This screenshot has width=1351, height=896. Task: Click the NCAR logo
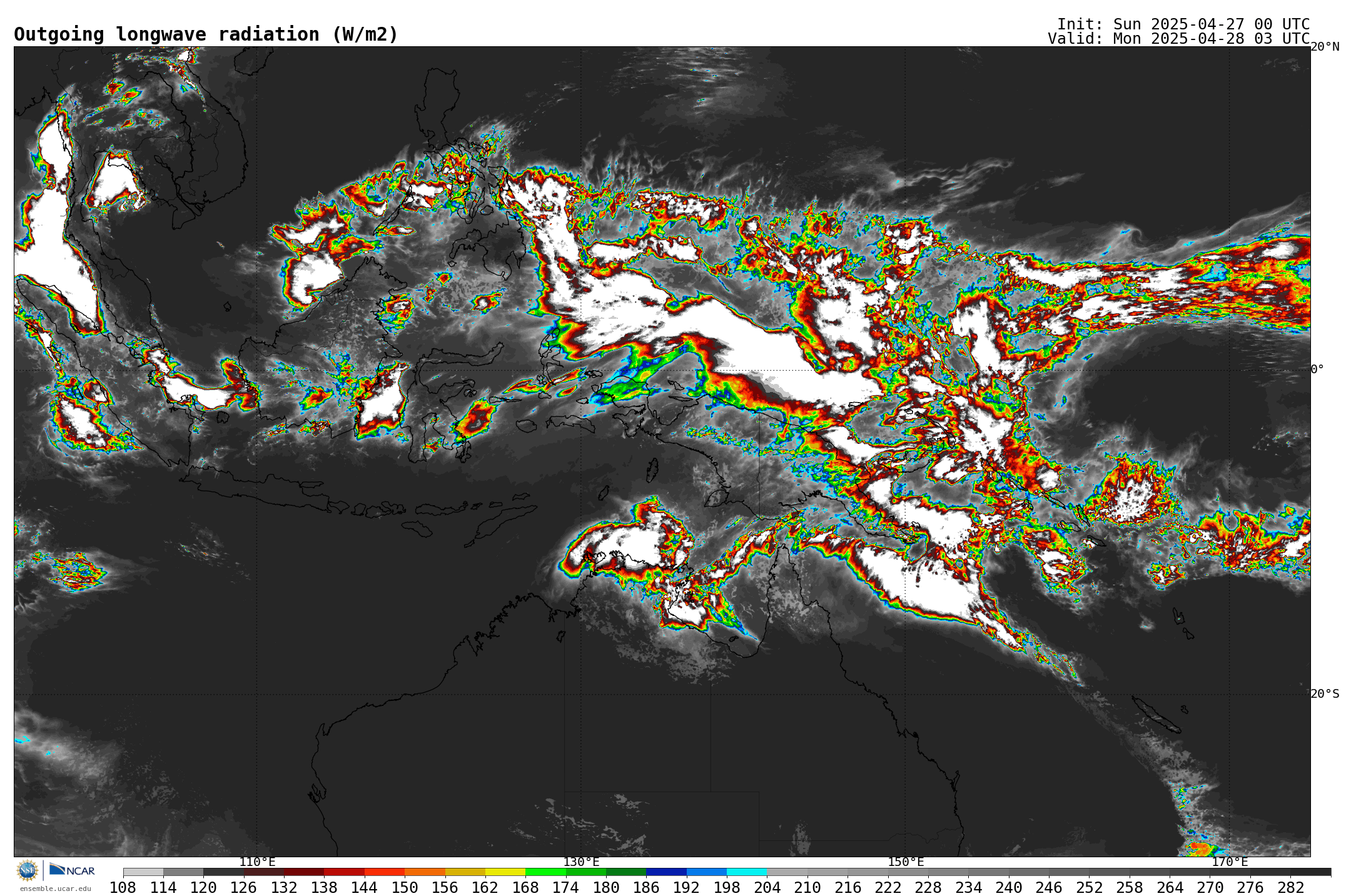[72, 870]
